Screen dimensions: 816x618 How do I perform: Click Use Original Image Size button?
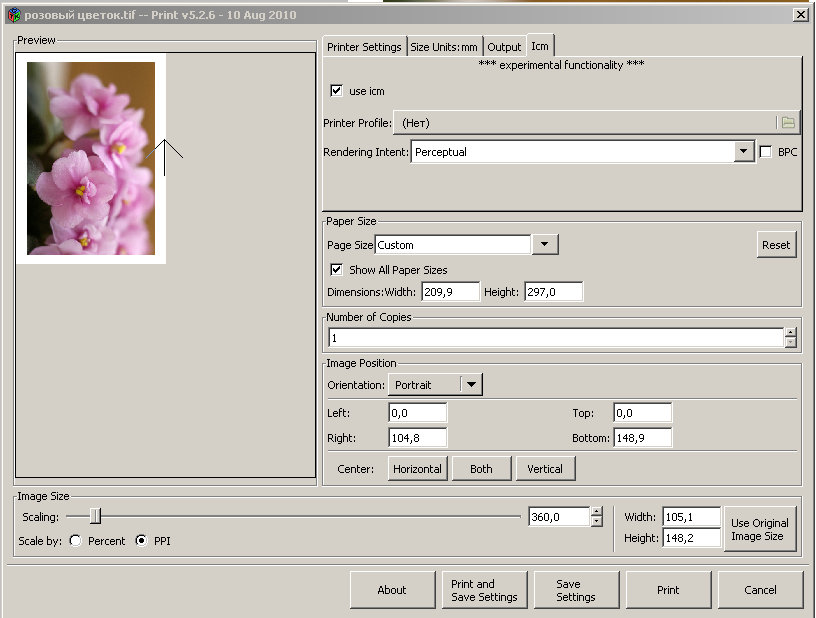[760, 529]
